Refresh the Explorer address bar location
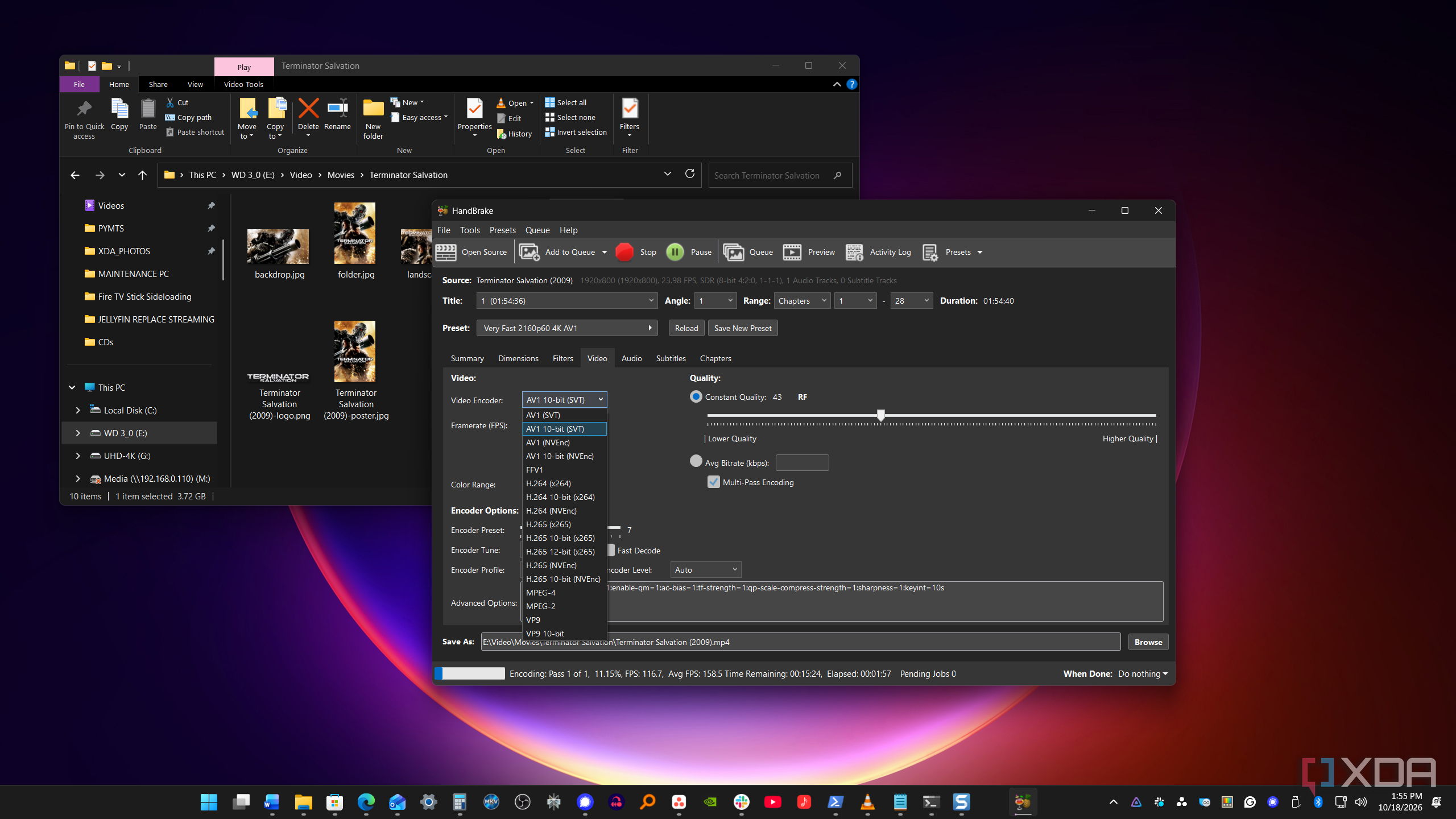Viewport: 1456px width, 819px height. point(690,174)
